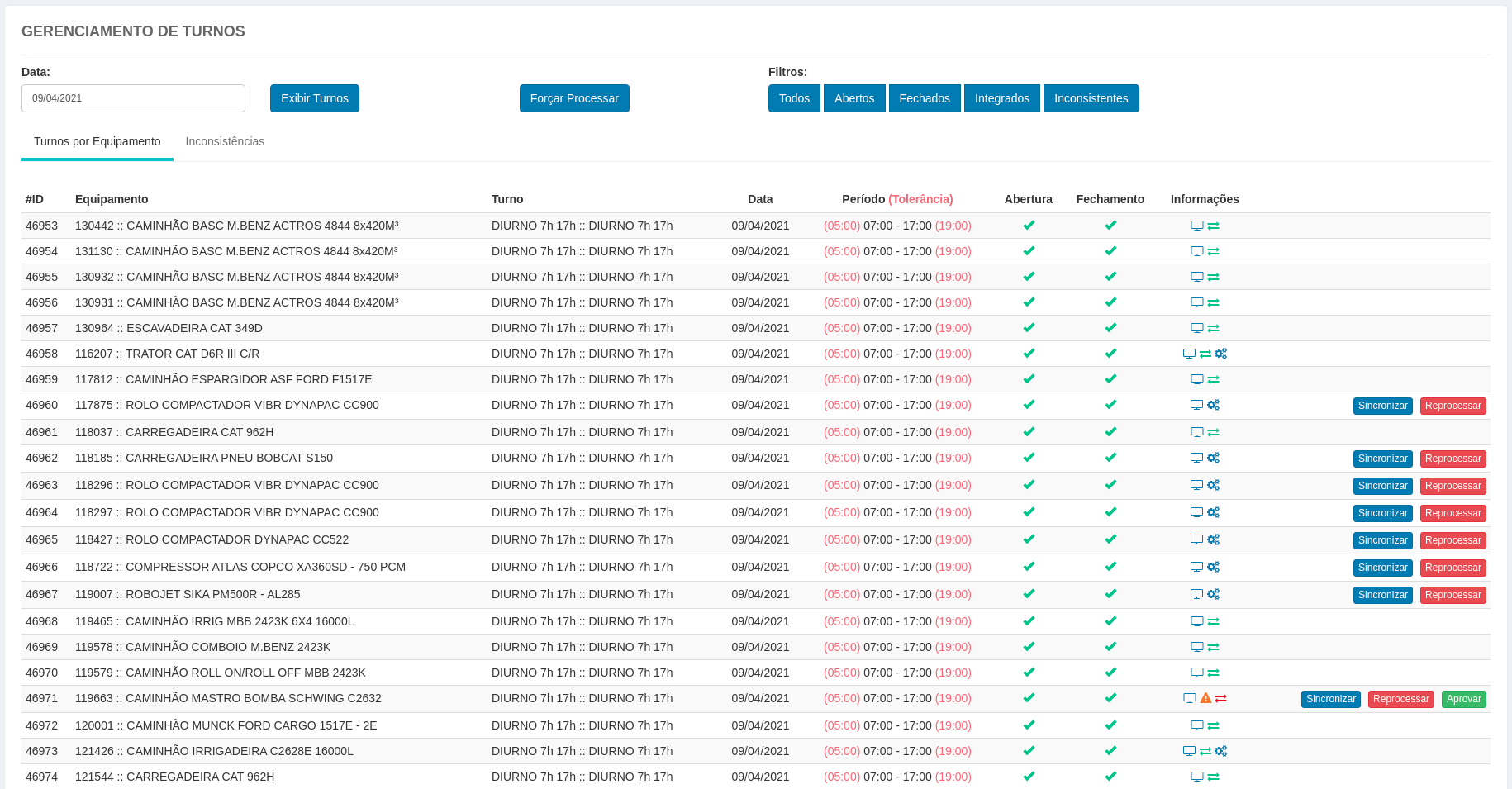The image size is (1512, 789).
Task: Click the gears icon in row 46966
Action: pyautogui.click(x=1214, y=567)
